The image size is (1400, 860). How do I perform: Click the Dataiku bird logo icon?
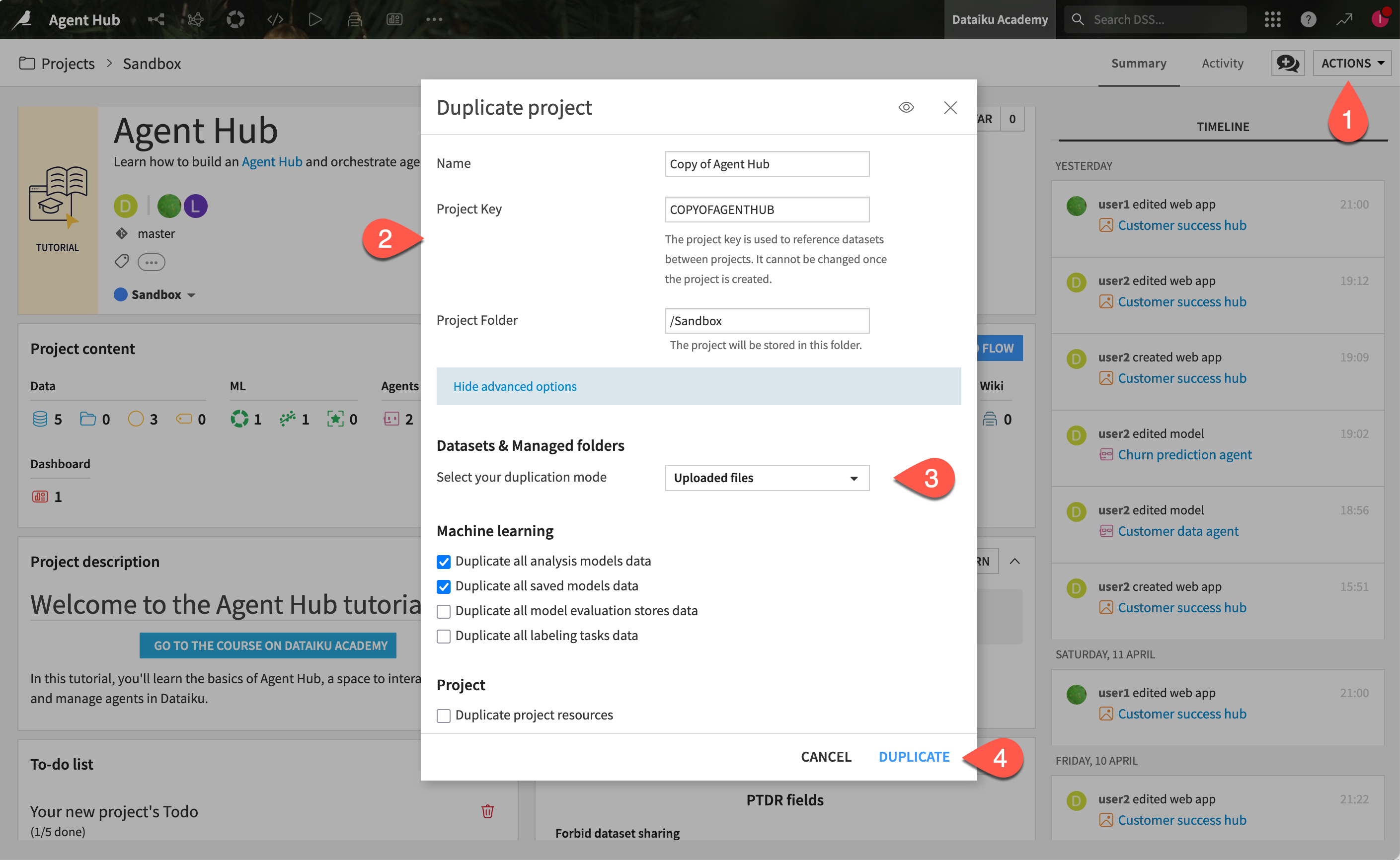23,19
